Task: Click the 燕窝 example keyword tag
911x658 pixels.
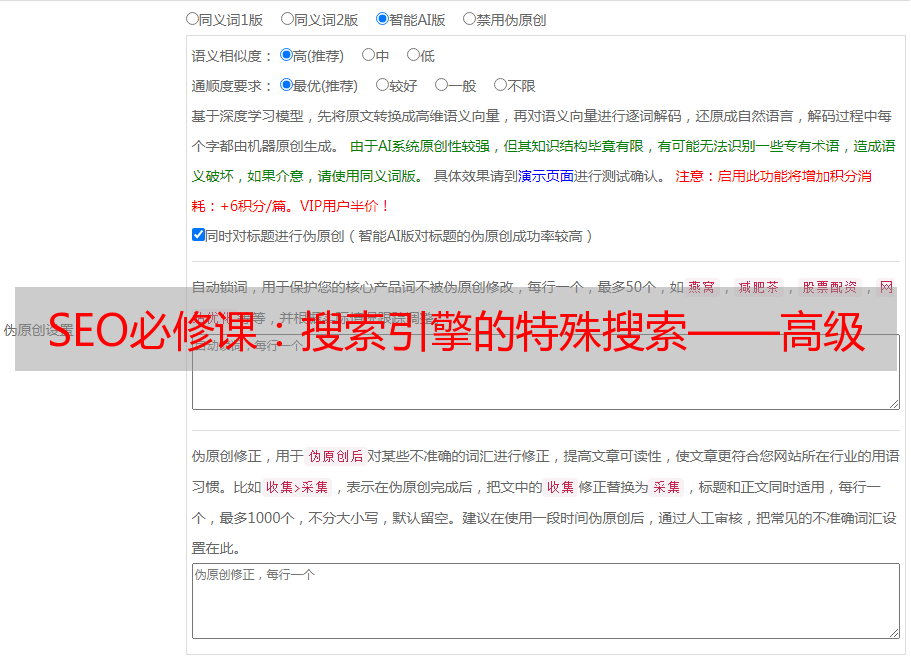Action: 701,287
